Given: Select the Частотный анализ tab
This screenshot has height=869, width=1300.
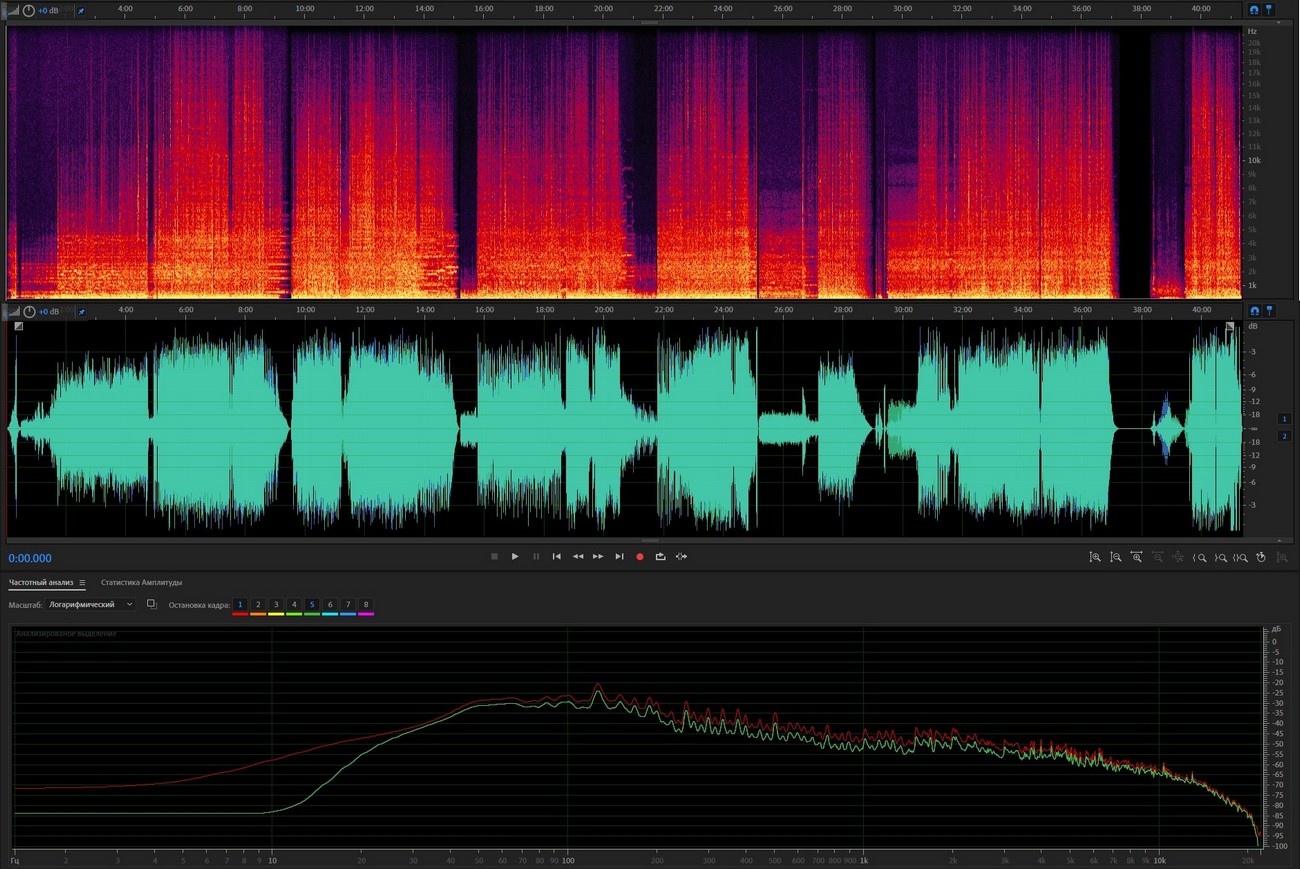Looking at the screenshot, I should (x=40, y=582).
